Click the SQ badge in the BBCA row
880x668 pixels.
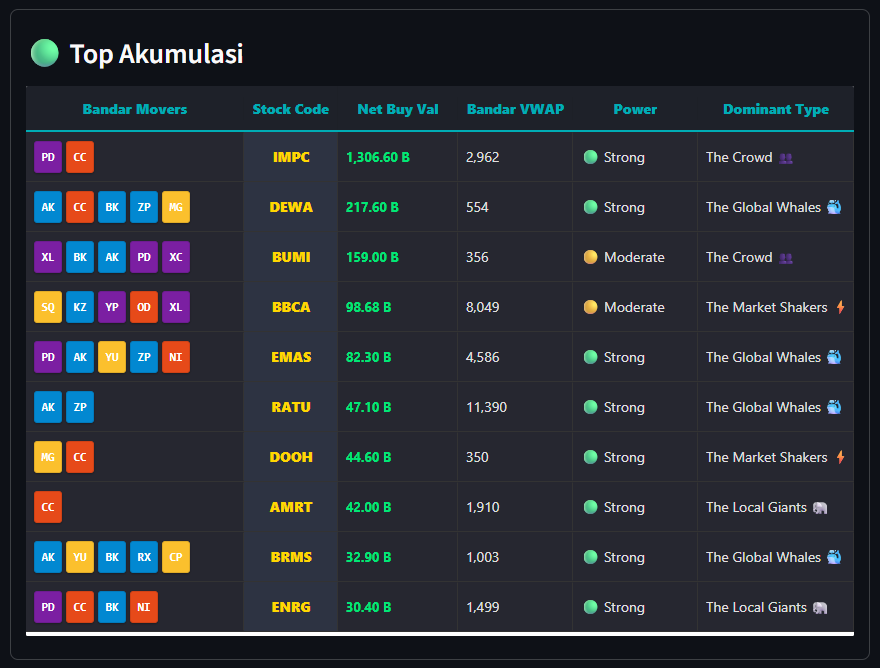pyautogui.click(x=48, y=307)
